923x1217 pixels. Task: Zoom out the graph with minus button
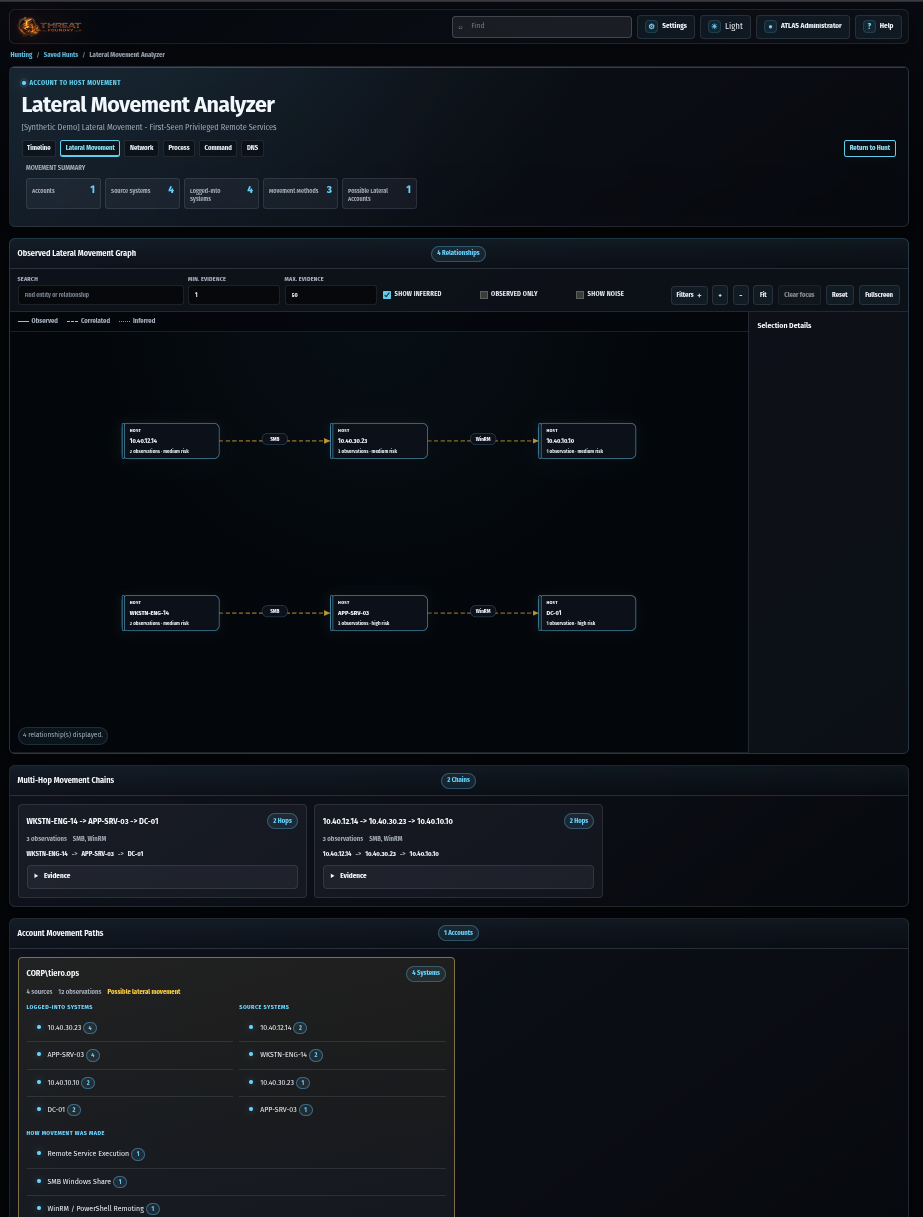pos(741,295)
